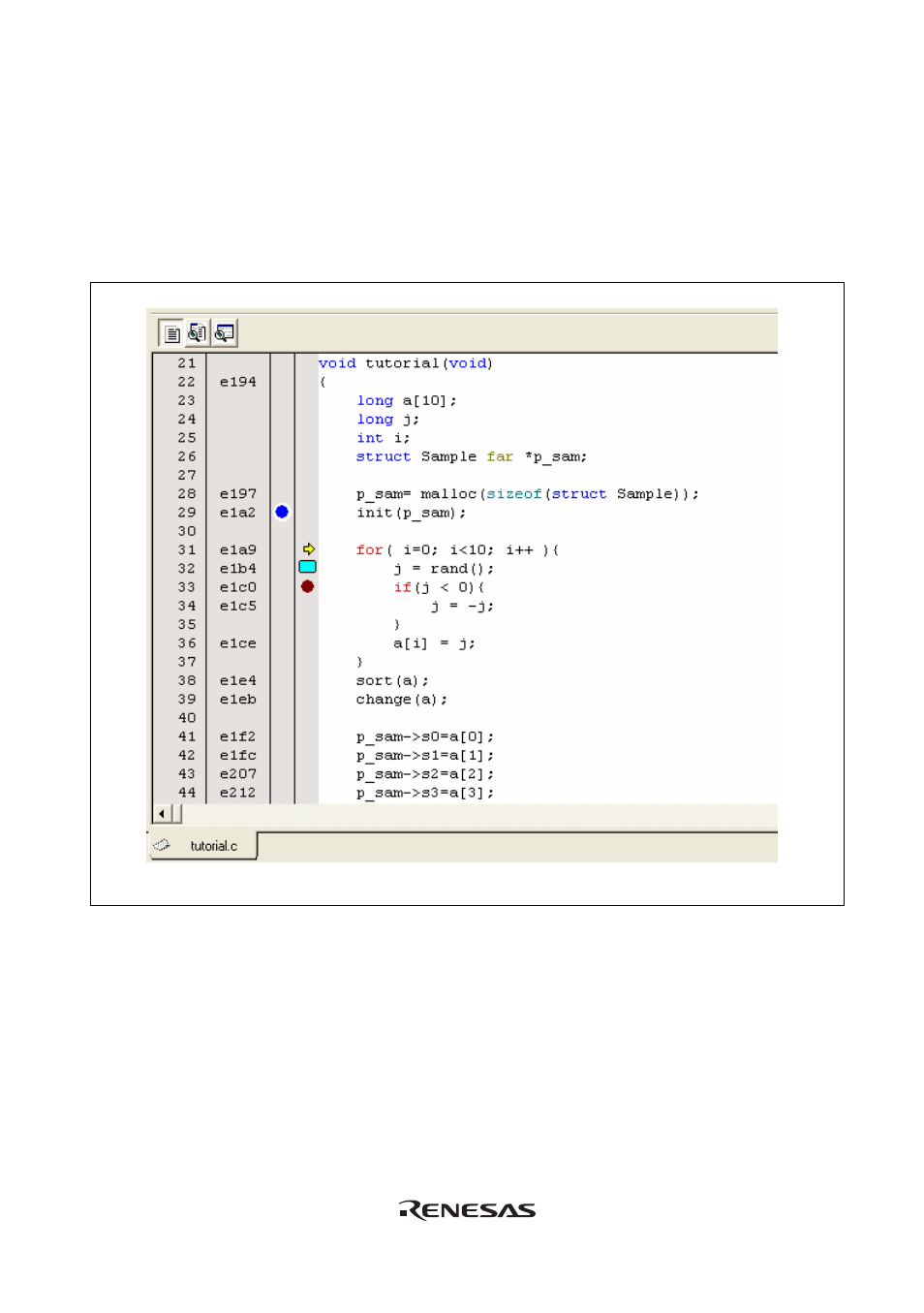Viewport: 924px width, 1313px height.
Task: Click address e1c5
Action: click(x=238, y=607)
